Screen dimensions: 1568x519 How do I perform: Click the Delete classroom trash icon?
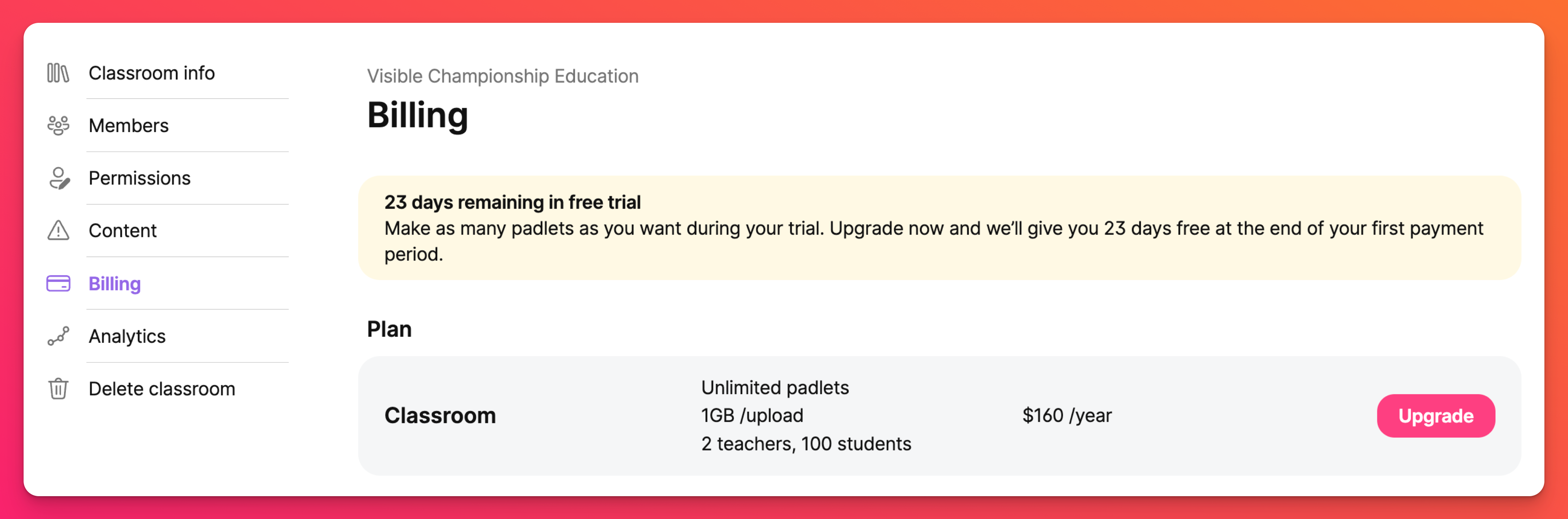click(x=59, y=389)
